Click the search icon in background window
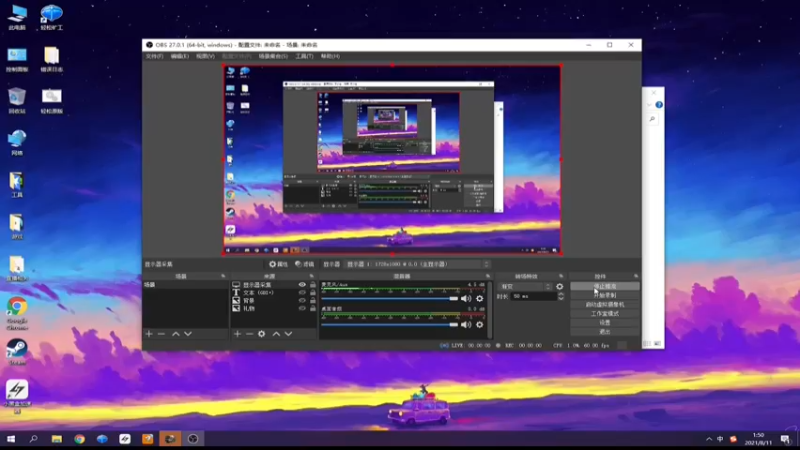The image size is (800, 450). coord(652,119)
